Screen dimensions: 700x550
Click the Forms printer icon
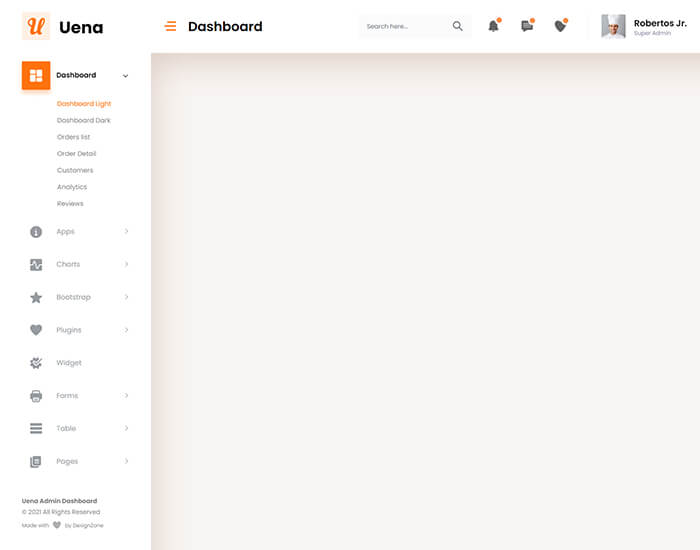(x=36, y=396)
